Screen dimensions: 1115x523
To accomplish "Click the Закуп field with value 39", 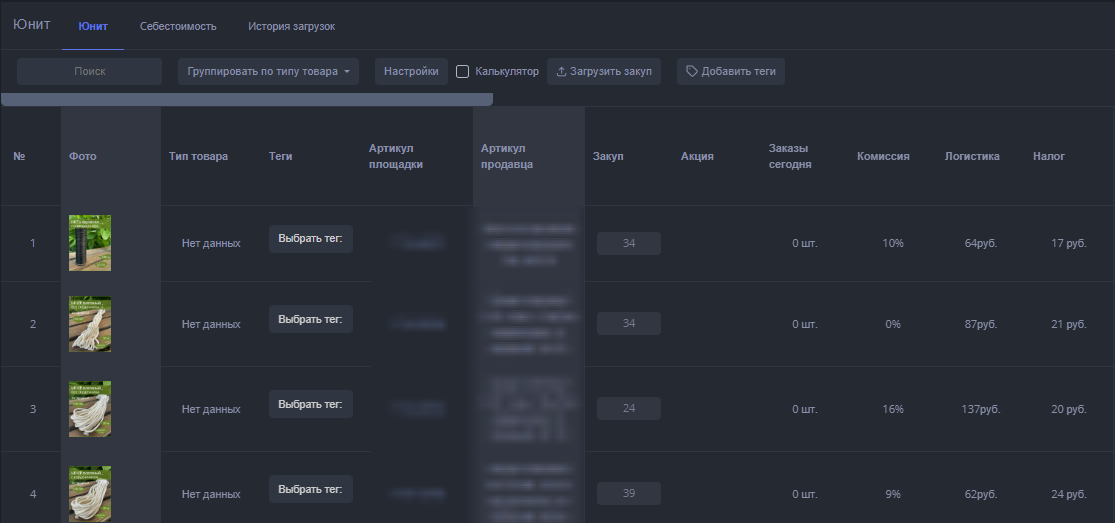I will pos(628,494).
